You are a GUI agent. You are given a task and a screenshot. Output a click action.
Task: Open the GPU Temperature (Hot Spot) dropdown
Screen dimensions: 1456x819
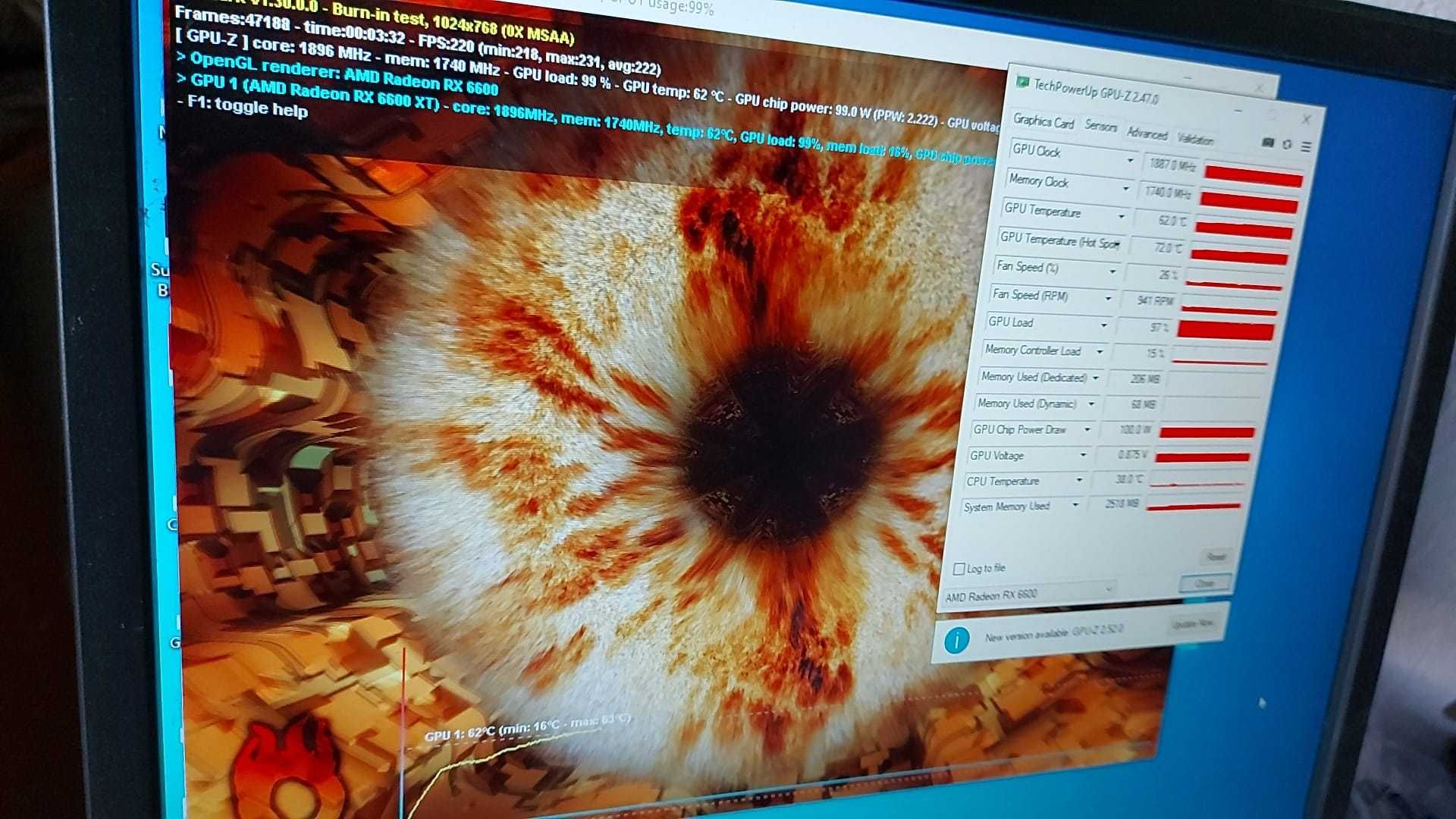click(x=1118, y=244)
